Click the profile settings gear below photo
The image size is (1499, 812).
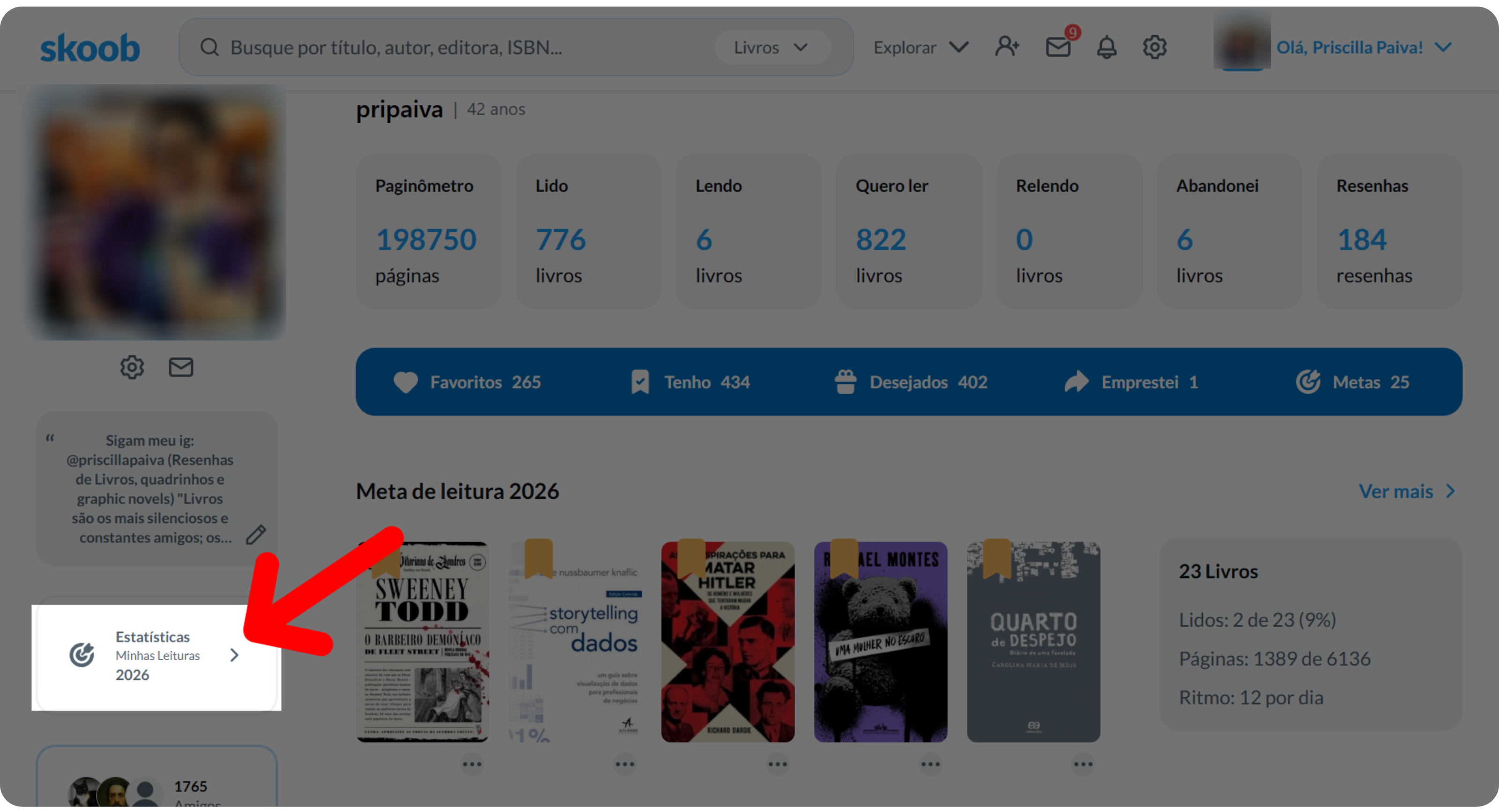pos(132,367)
